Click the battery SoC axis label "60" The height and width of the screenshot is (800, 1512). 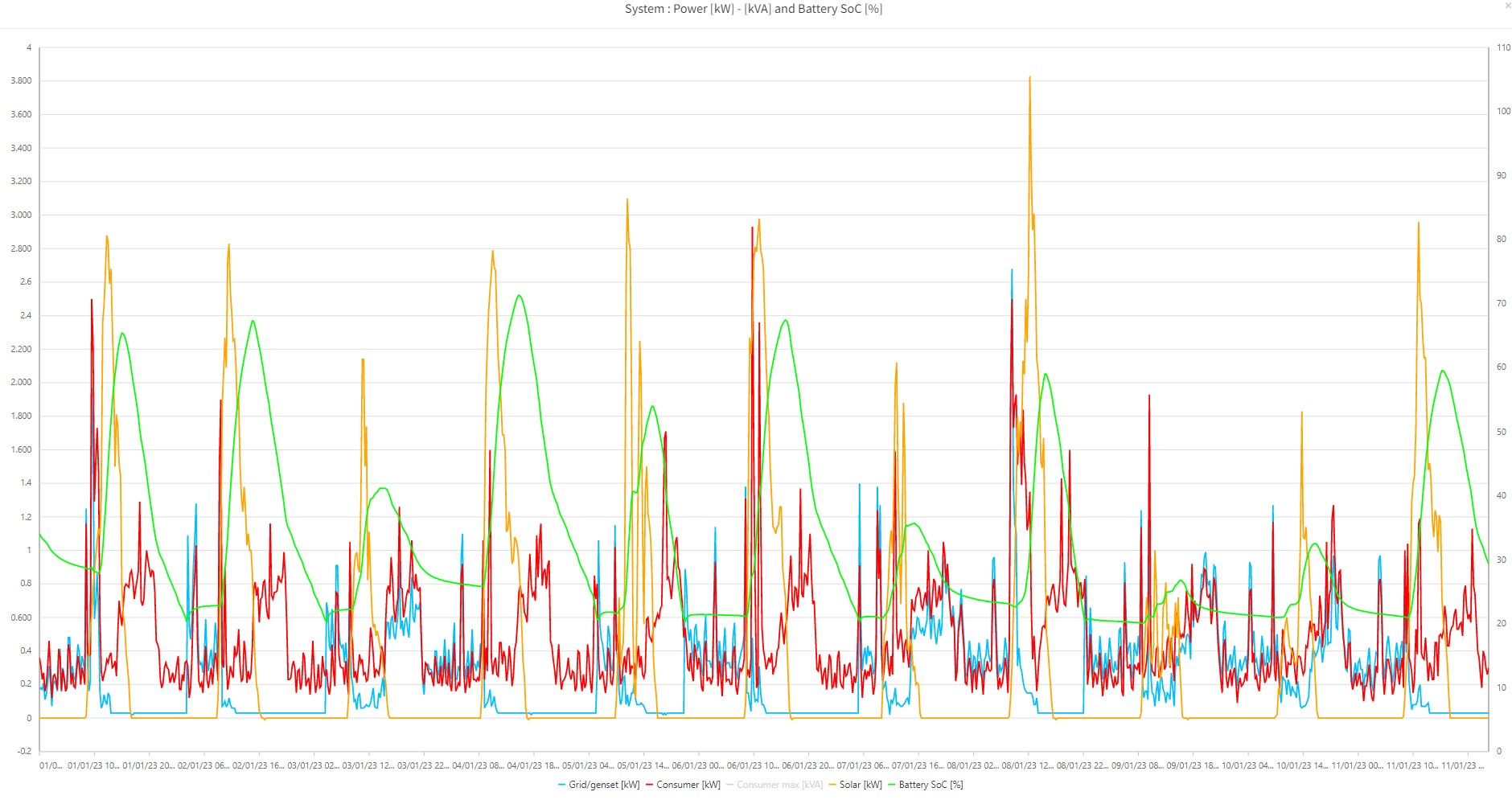click(x=1501, y=367)
